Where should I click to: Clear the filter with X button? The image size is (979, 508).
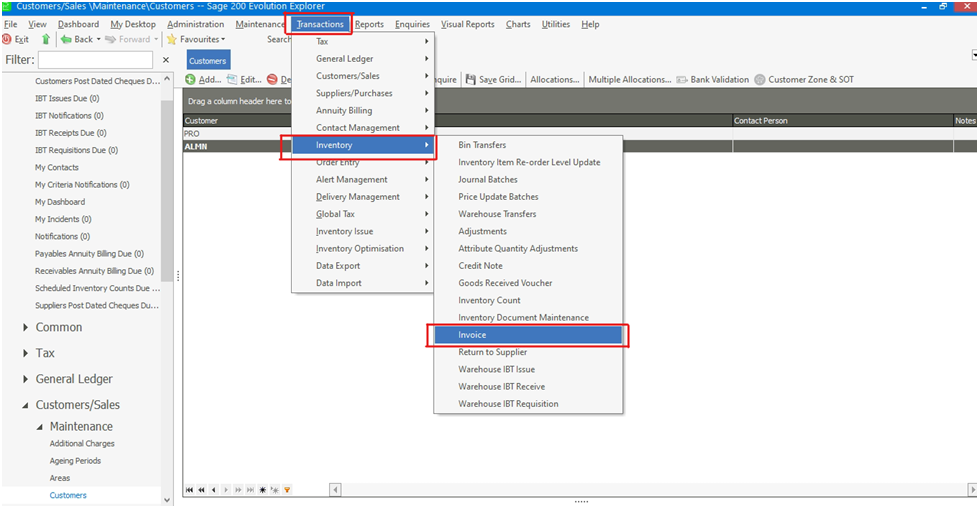tap(165, 60)
